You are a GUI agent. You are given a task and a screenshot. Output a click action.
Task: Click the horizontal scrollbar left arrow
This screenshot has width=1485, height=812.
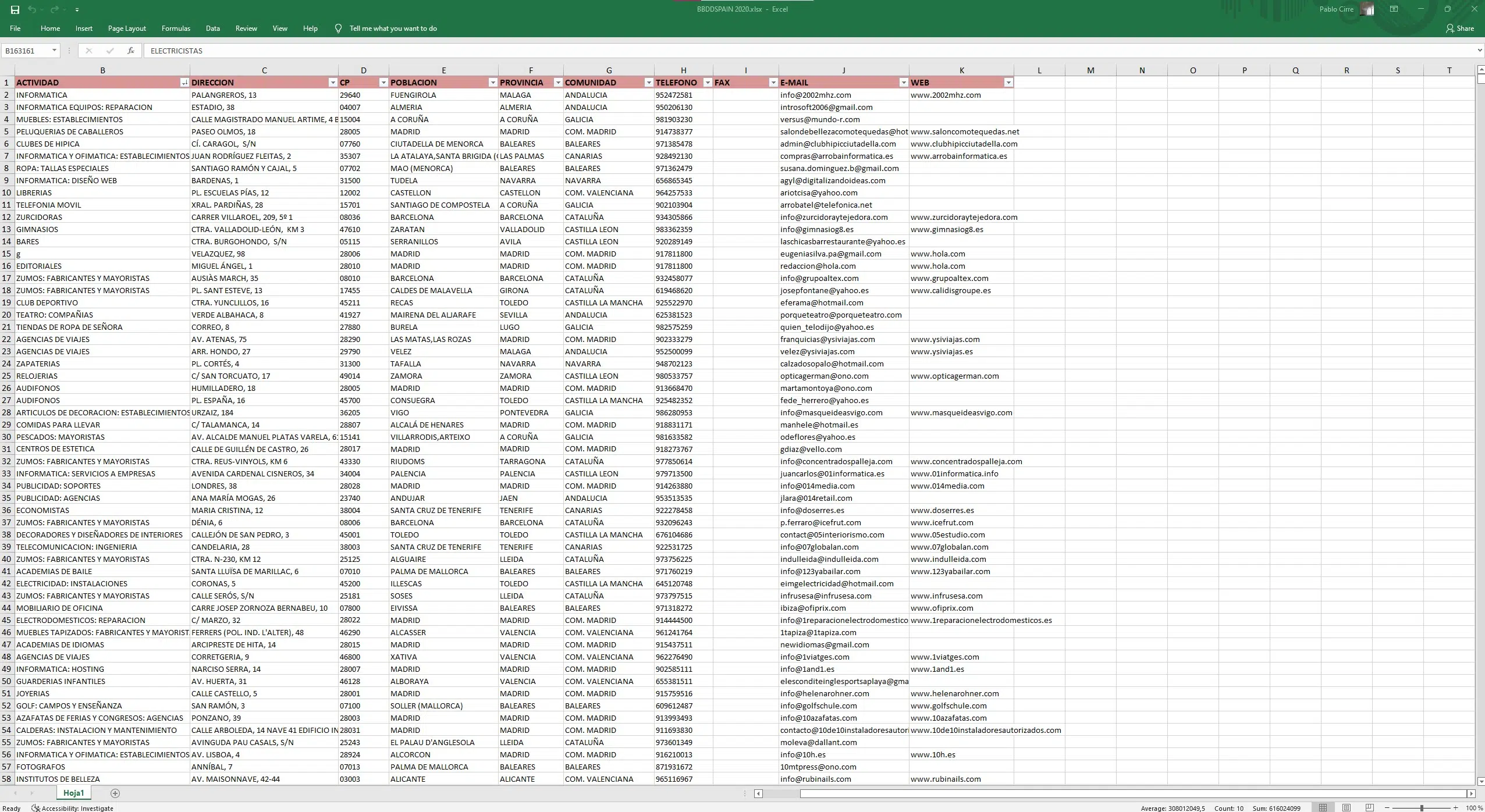tap(758, 793)
